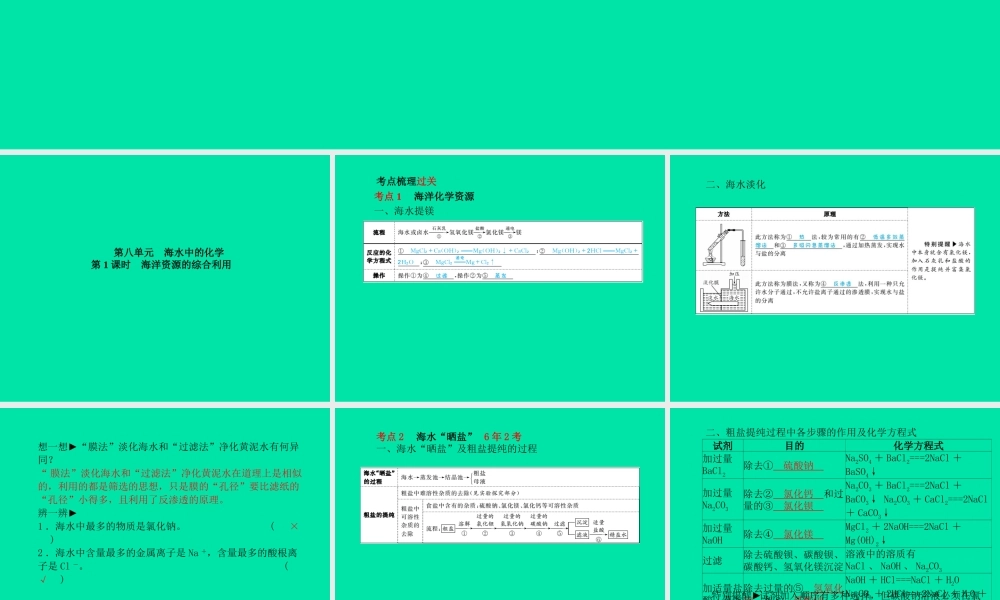Click the heading 二、海水淡化
Screen dimensions: 1000x600
pos(735,184)
